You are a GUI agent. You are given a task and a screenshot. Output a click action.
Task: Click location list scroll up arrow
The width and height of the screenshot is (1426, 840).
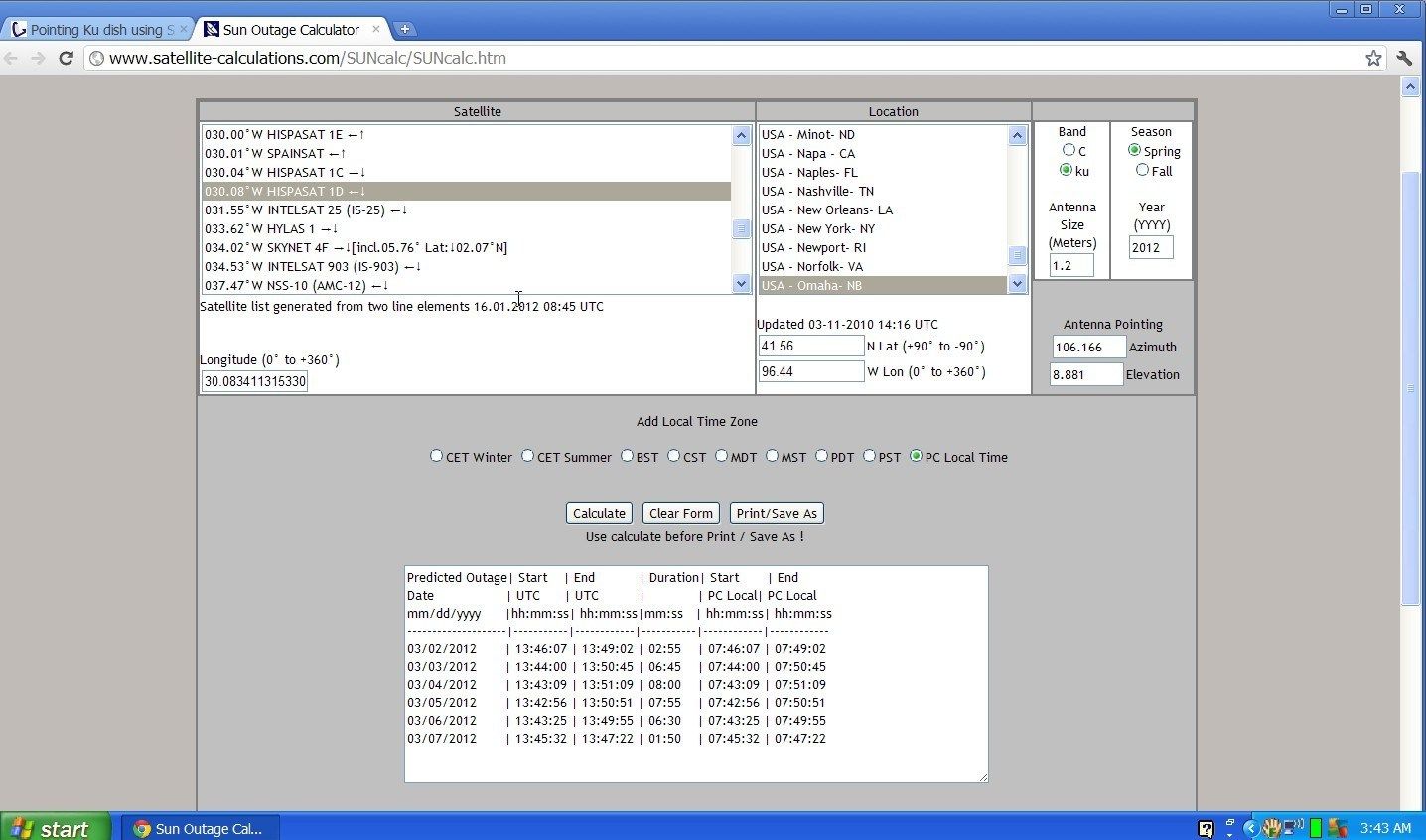click(x=1017, y=135)
